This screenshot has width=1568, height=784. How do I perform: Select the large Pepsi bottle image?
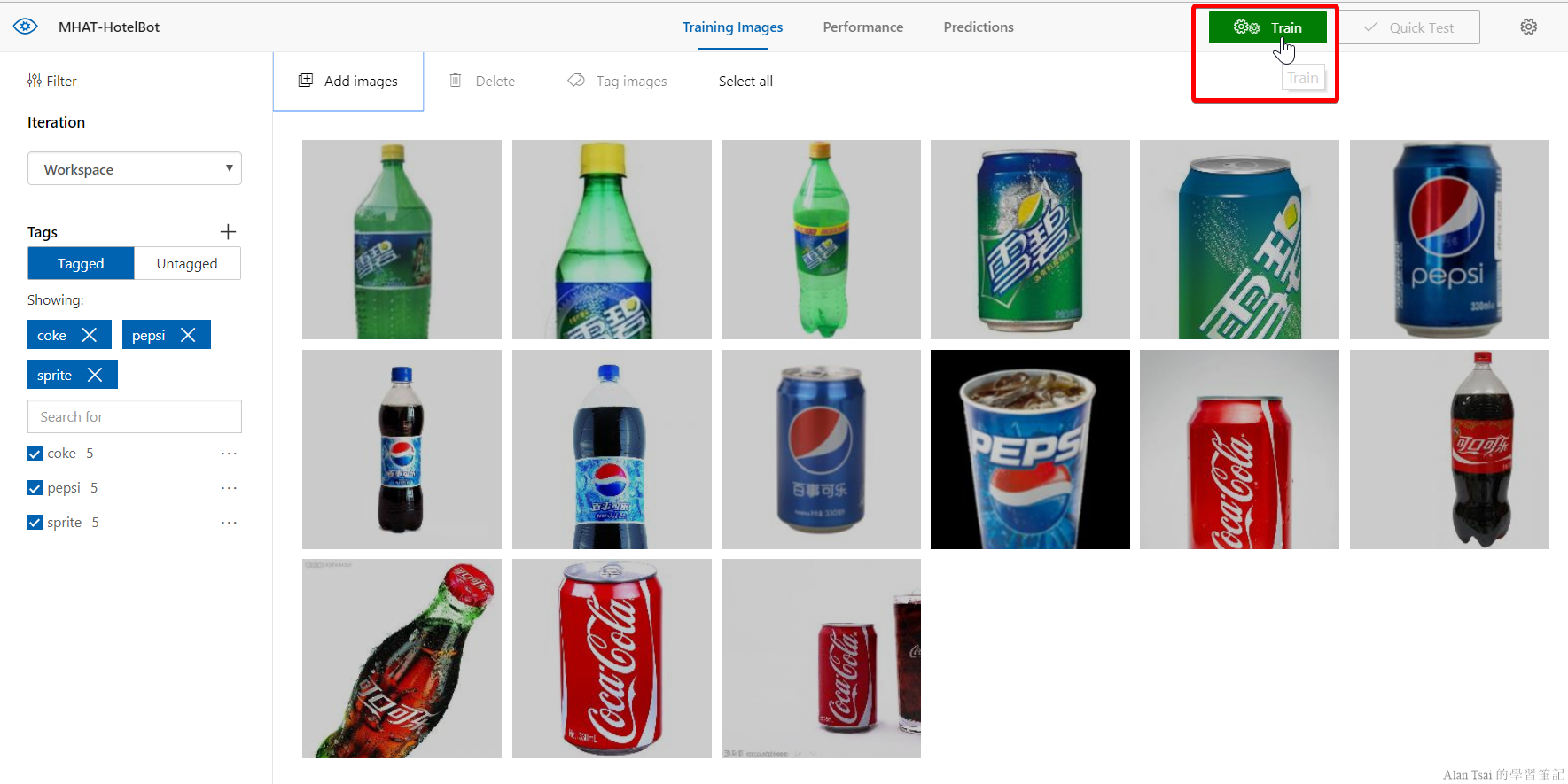pyautogui.click(x=612, y=449)
